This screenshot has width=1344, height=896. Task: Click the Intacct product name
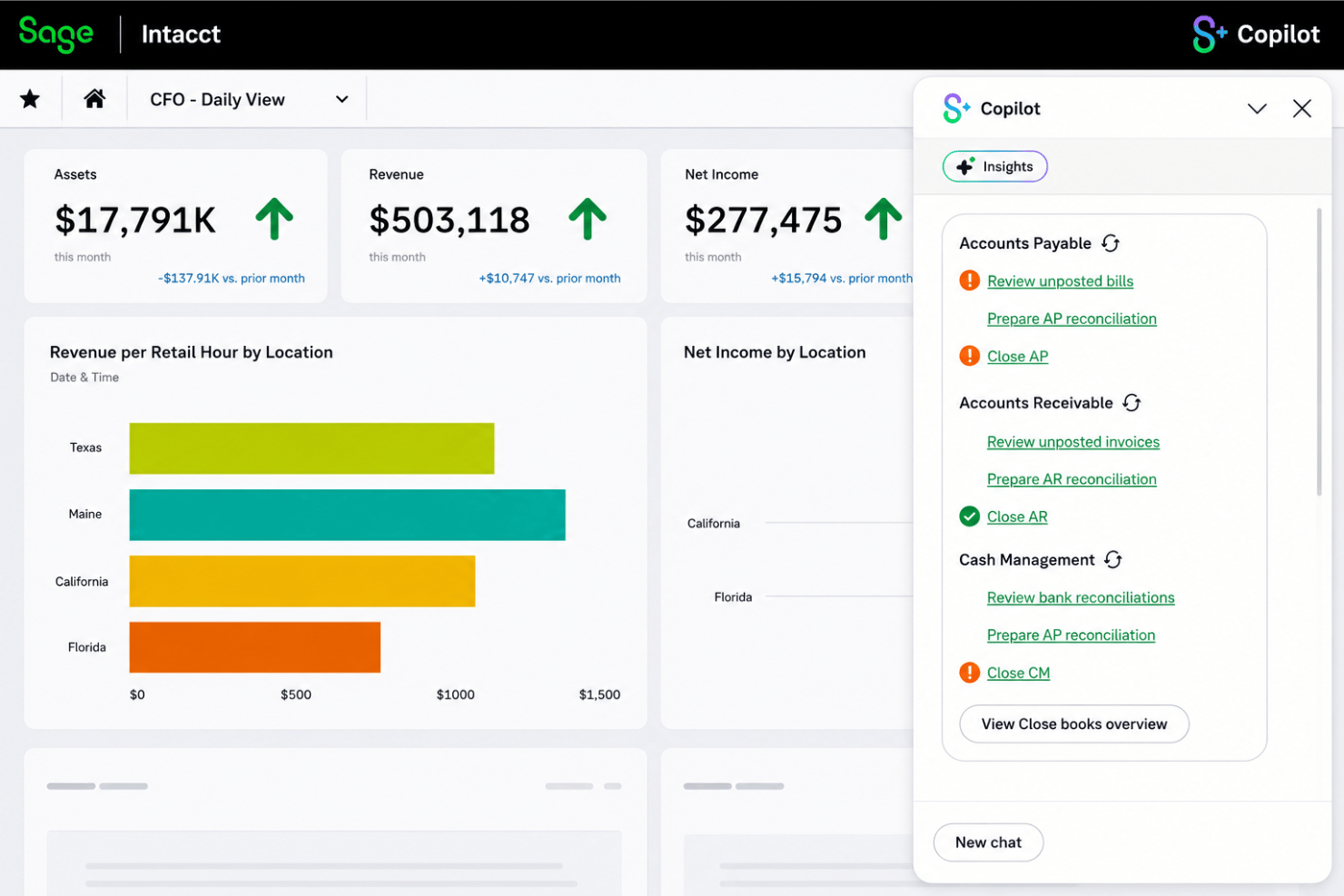tap(181, 34)
